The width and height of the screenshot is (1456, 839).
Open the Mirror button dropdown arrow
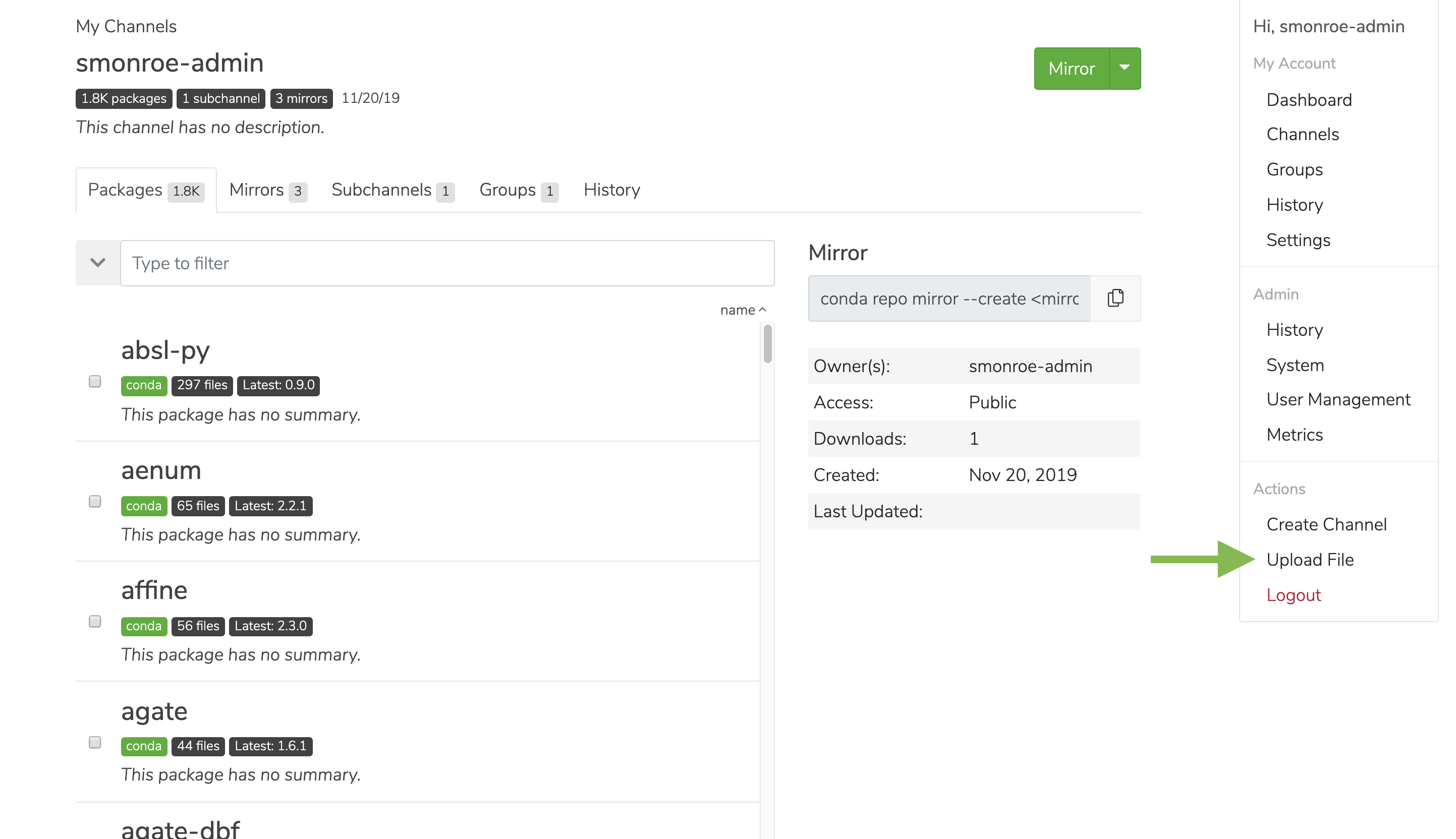click(x=1125, y=68)
